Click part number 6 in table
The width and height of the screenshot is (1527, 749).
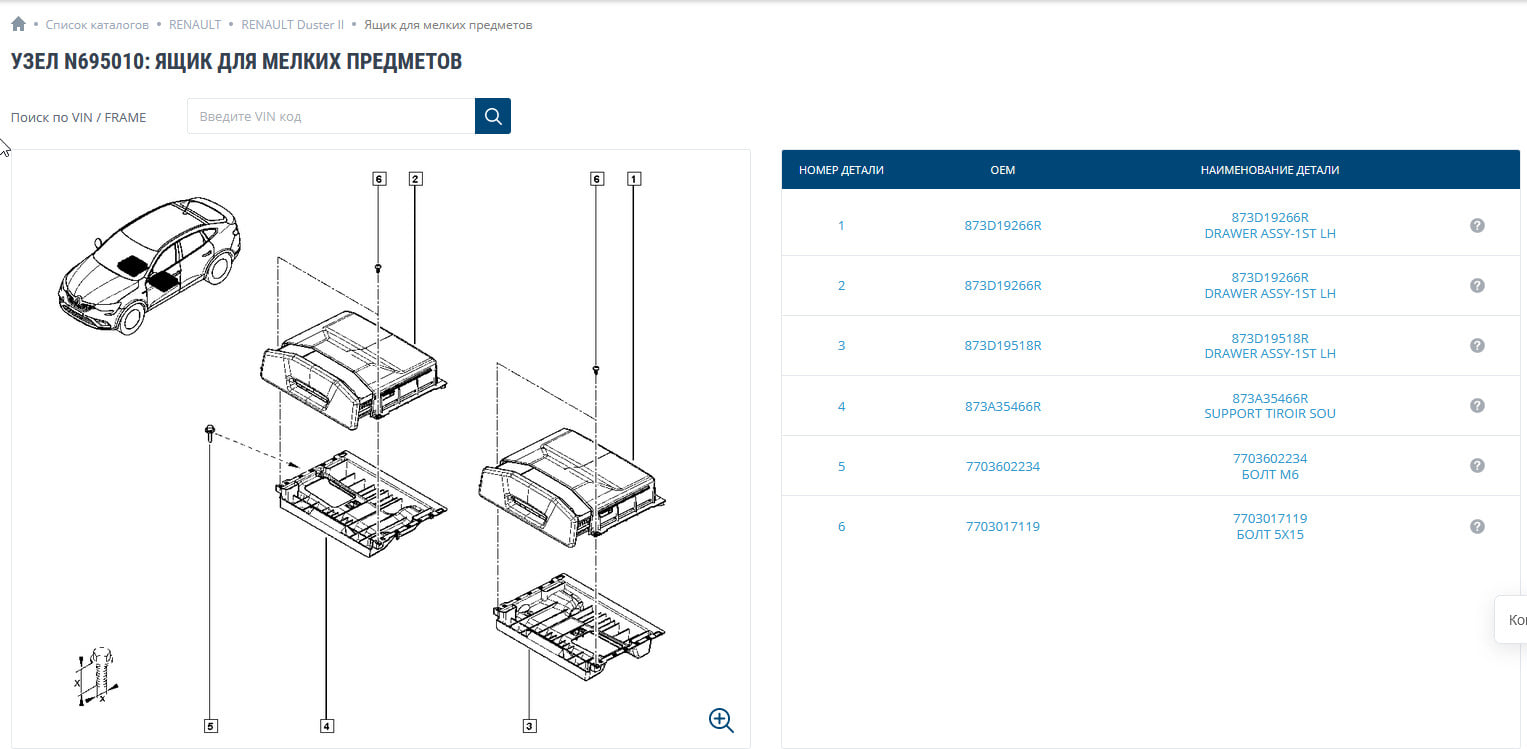[x=841, y=526]
